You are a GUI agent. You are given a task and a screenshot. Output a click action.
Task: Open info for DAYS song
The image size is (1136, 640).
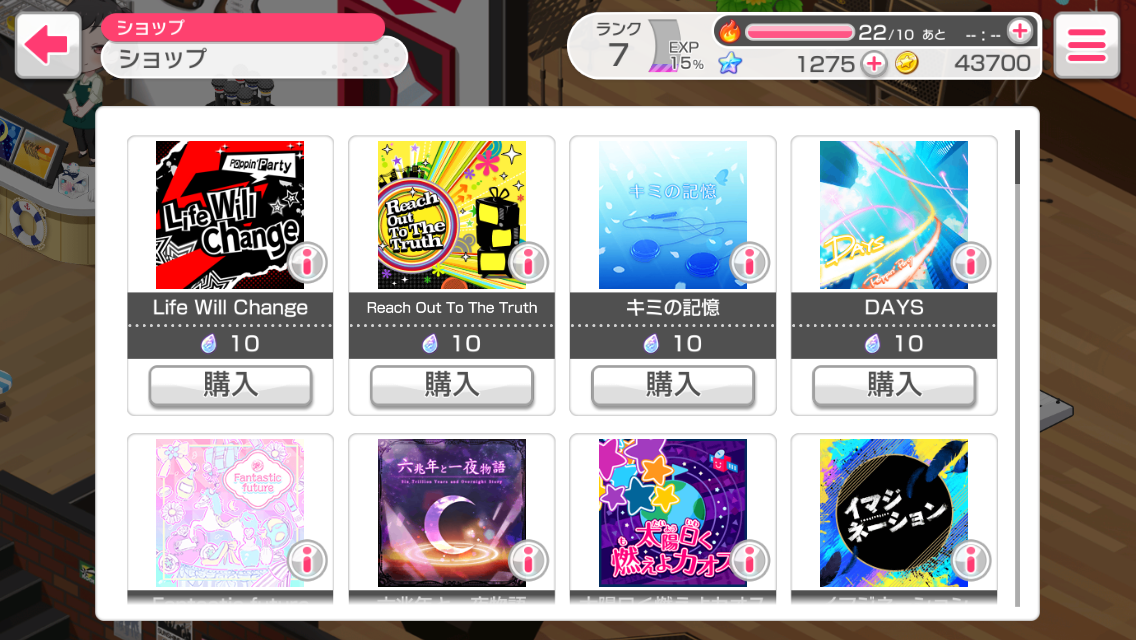(971, 262)
